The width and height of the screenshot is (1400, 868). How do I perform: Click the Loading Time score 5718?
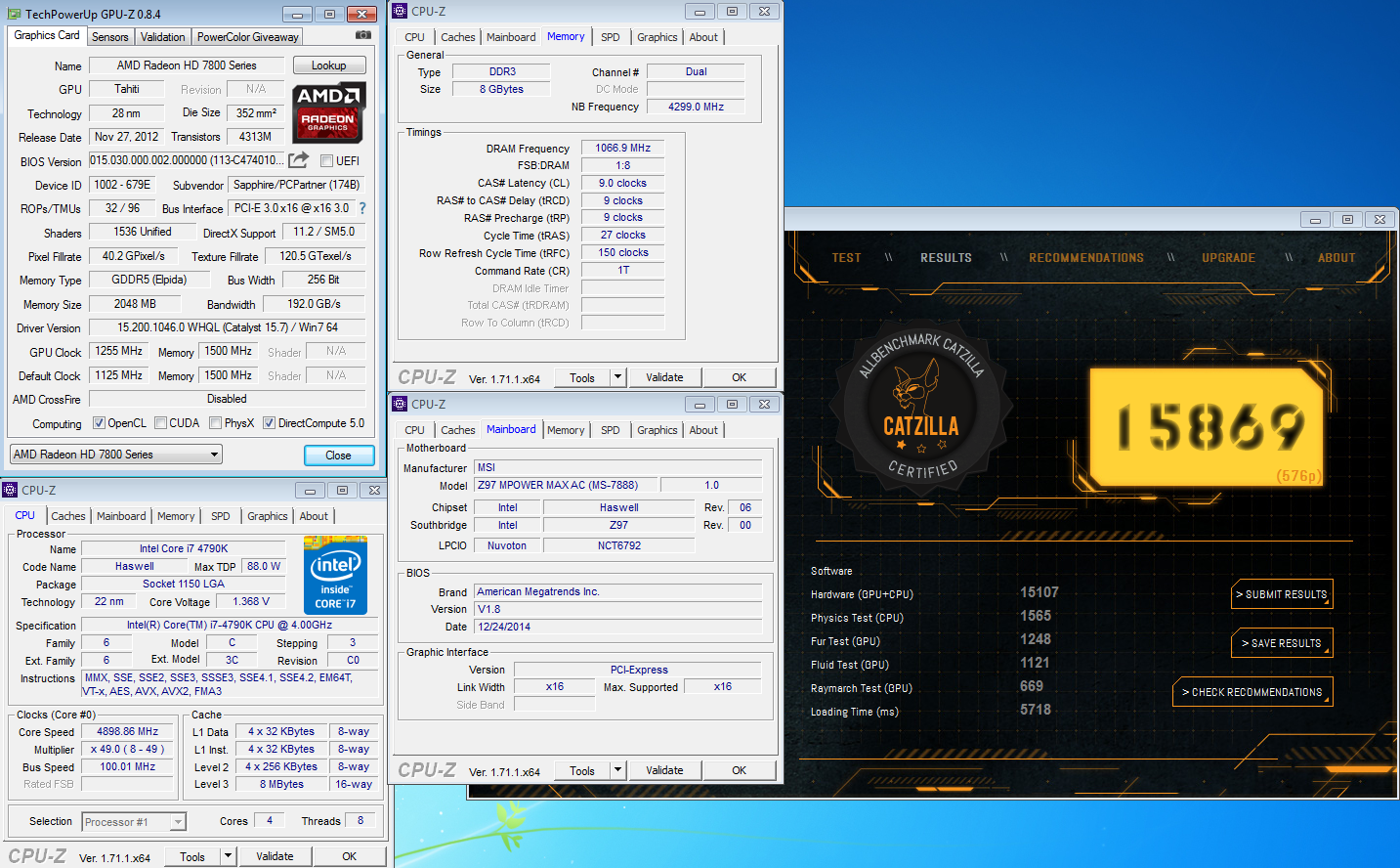1036,710
